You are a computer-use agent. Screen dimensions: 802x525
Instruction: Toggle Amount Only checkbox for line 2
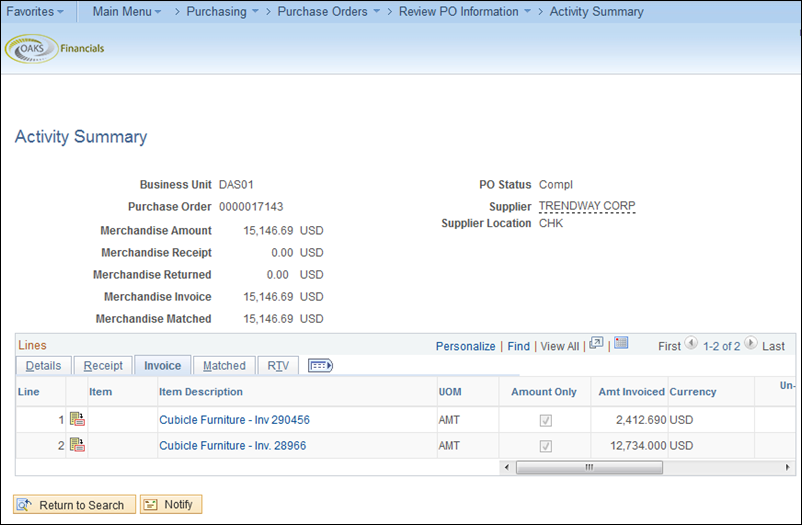[x=545, y=446]
